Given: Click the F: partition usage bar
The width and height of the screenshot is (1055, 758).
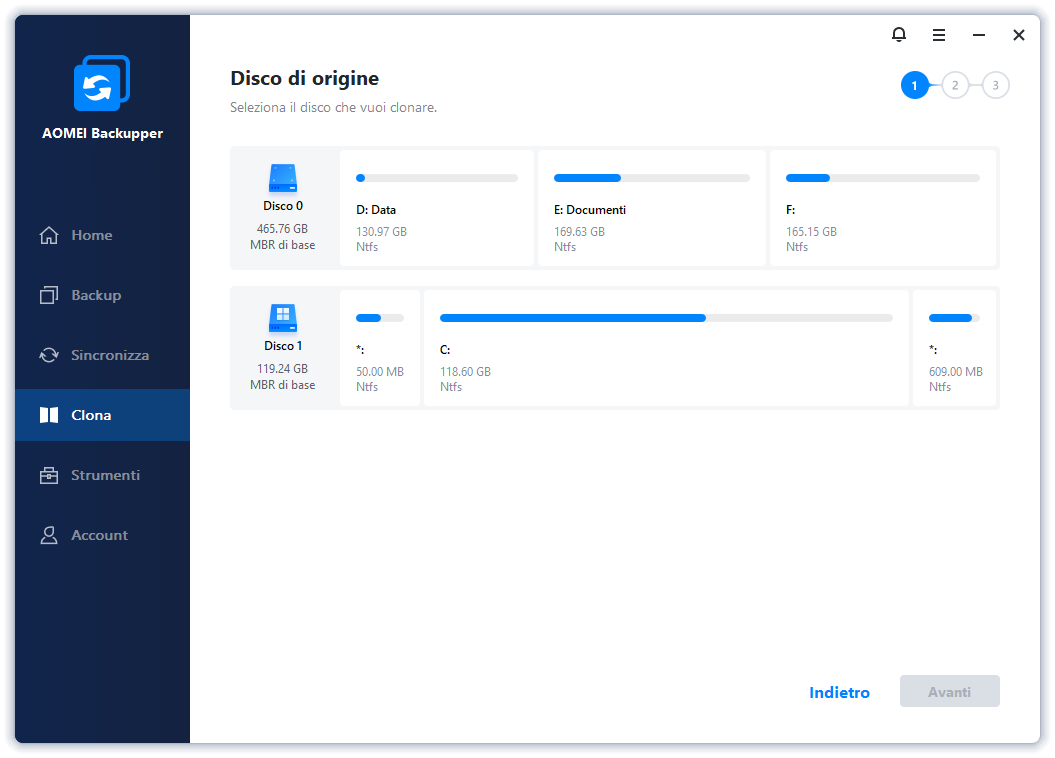Looking at the screenshot, I should [883, 177].
